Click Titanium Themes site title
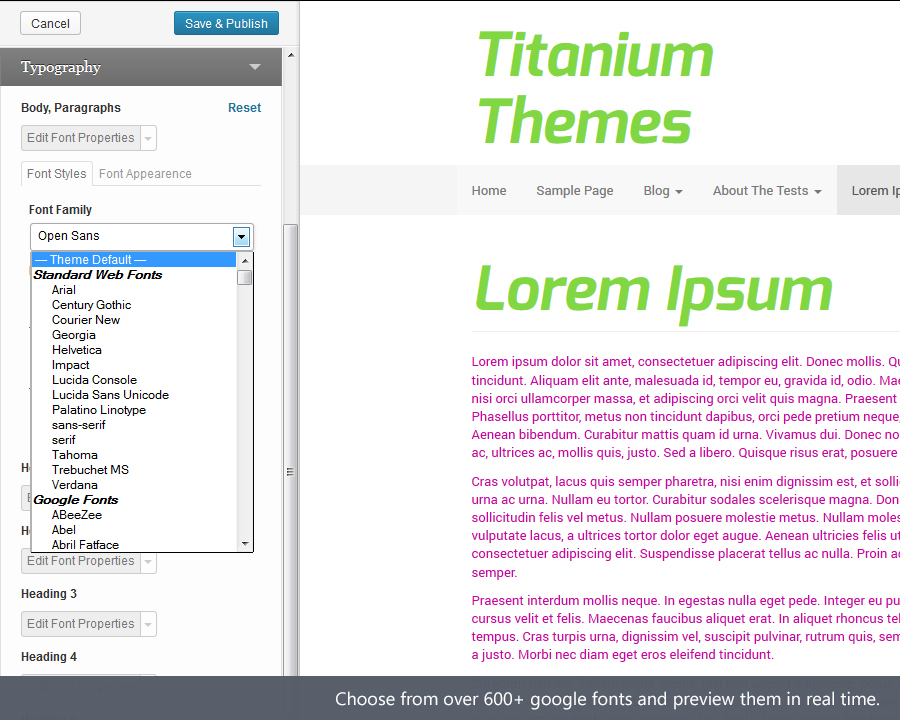Image resolution: width=900 pixels, height=720 pixels. 595,87
